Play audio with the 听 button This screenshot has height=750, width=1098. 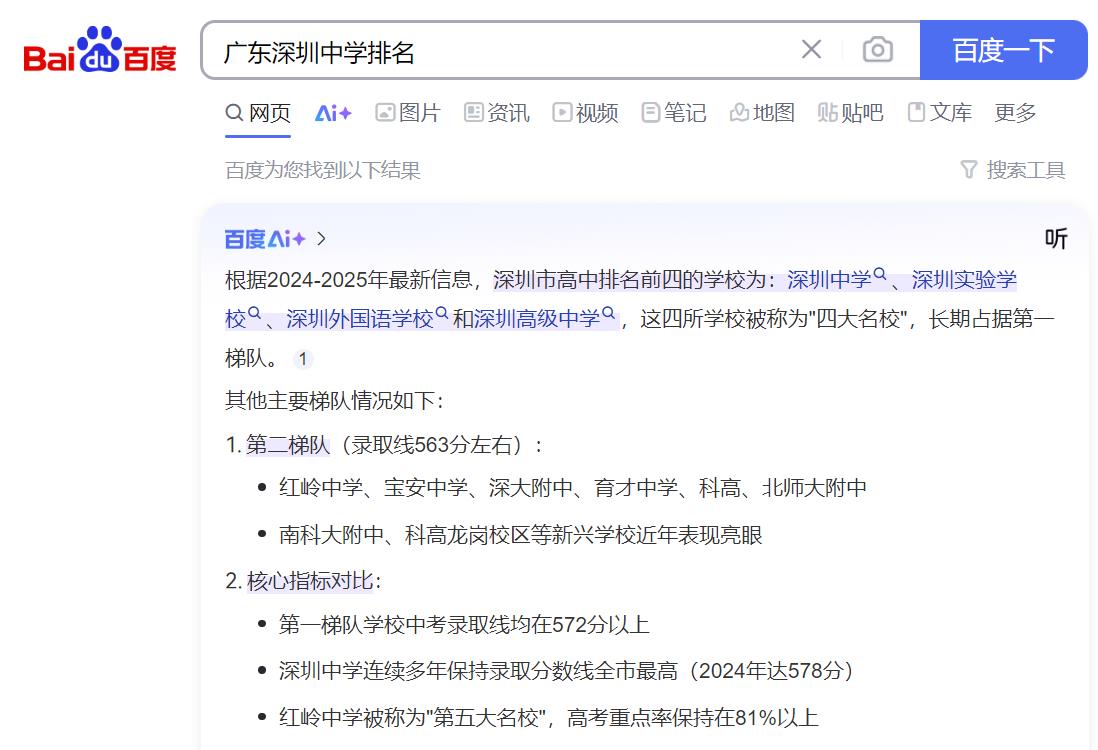click(1056, 239)
